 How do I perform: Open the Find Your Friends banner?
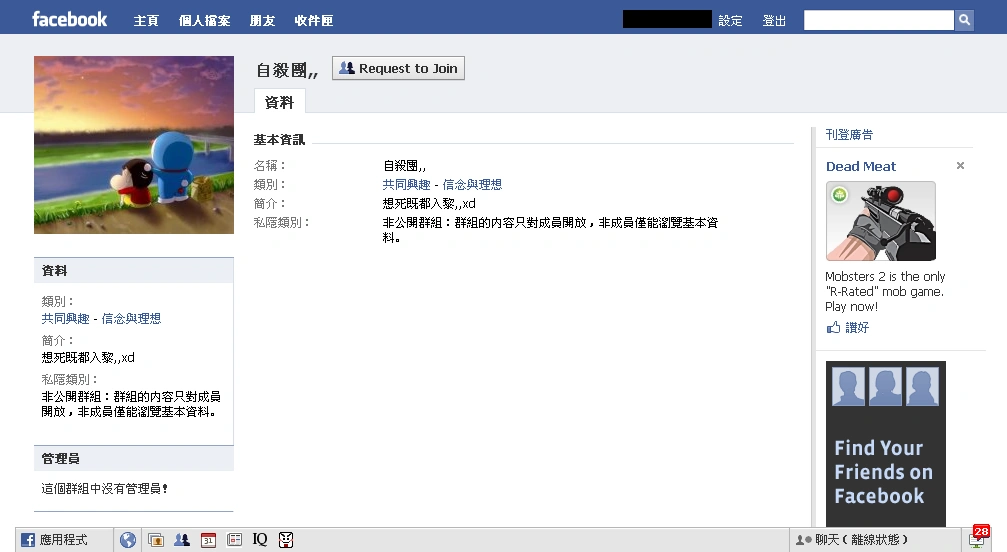886,444
